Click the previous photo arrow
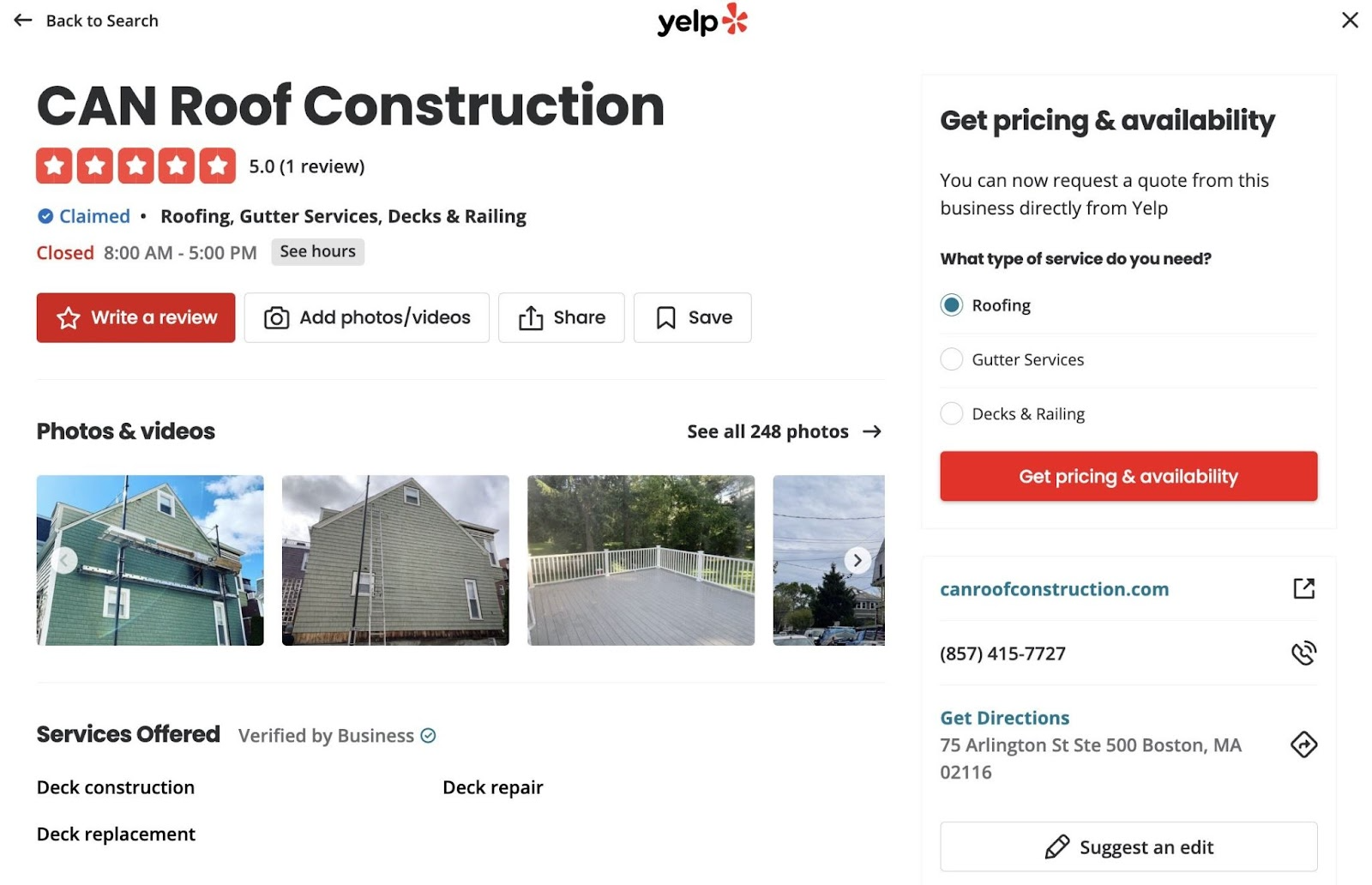This screenshot has height=885, width=1372. pos(64,560)
